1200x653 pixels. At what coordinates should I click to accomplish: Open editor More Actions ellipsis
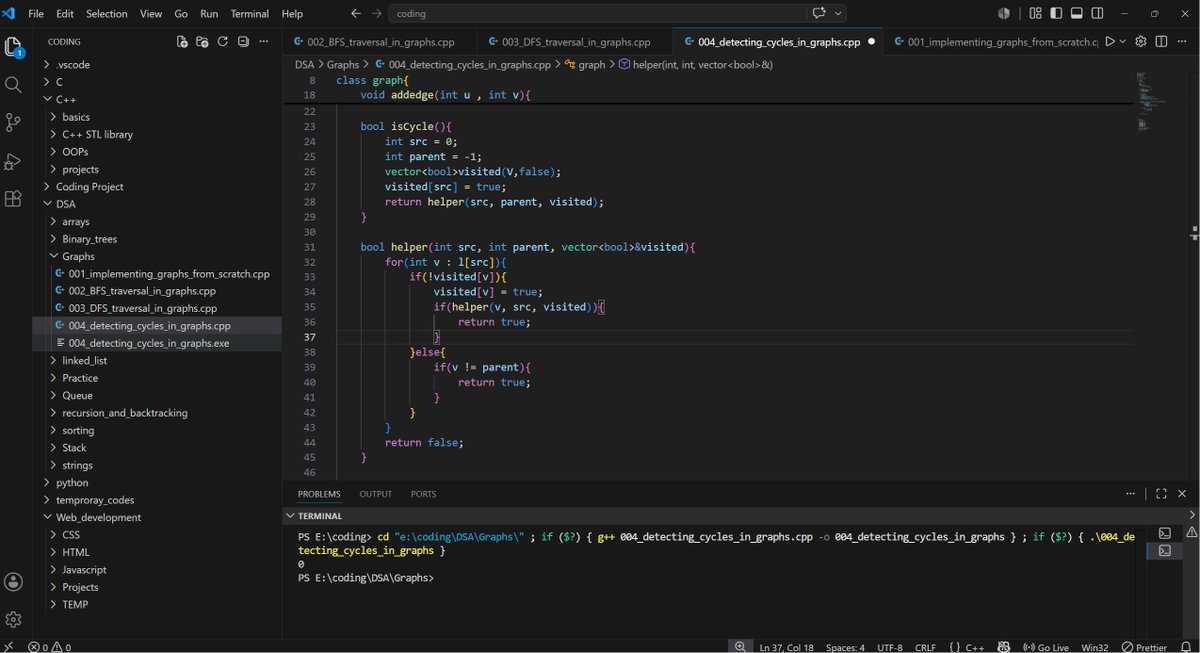[x=1182, y=42]
